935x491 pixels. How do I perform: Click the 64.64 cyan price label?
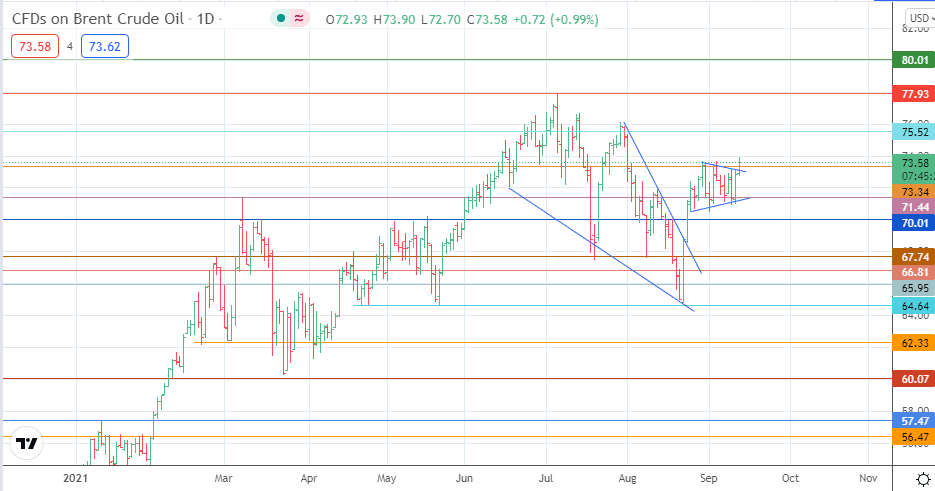914,307
